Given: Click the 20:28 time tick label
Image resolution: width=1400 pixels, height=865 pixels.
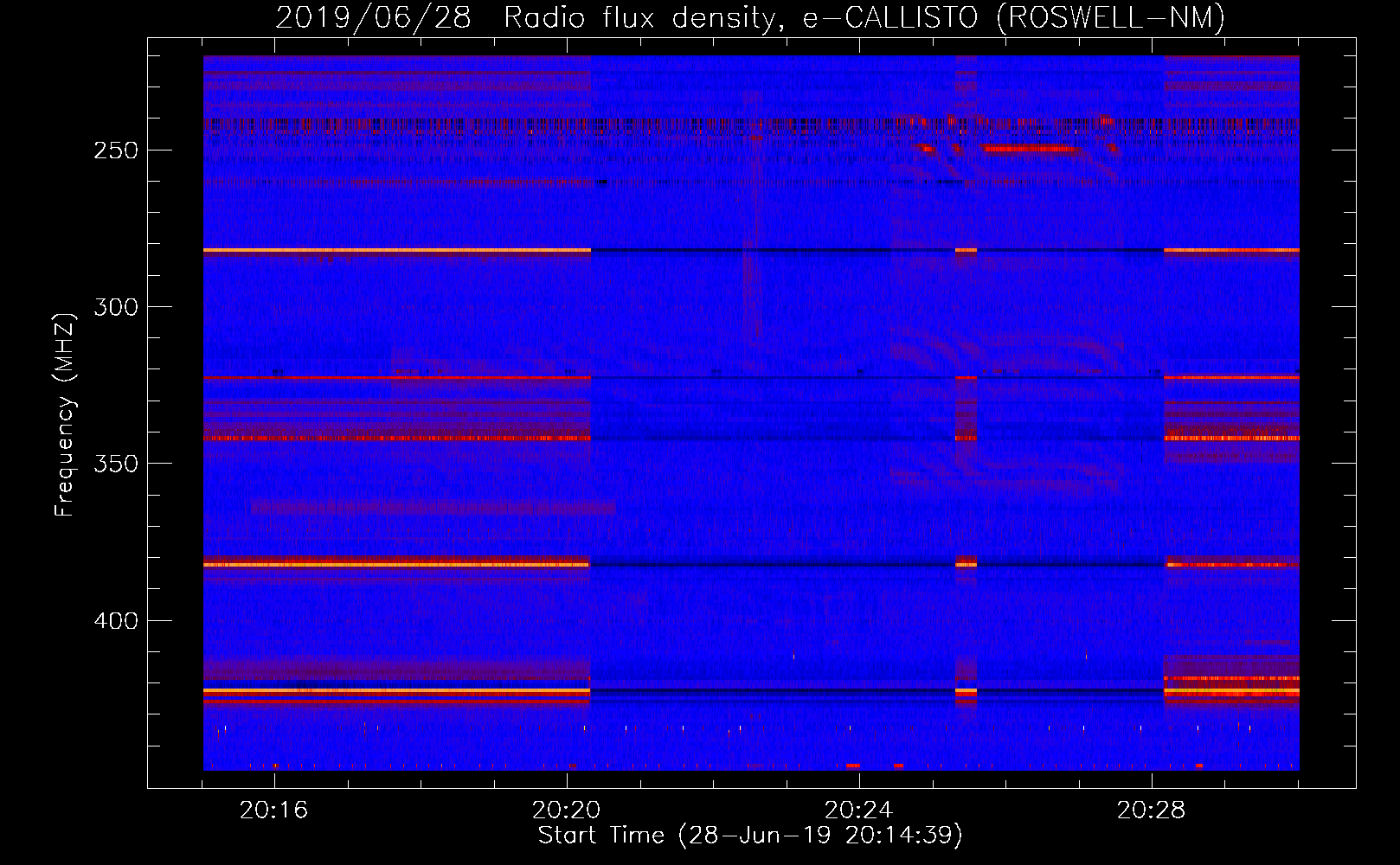Looking at the screenshot, I should tap(1151, 811).
